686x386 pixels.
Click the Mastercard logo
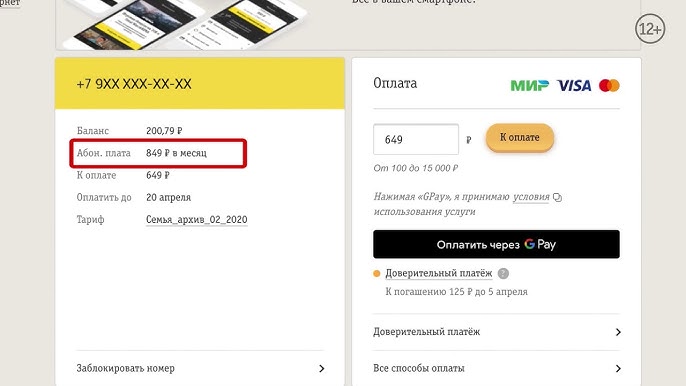[609, 85]
